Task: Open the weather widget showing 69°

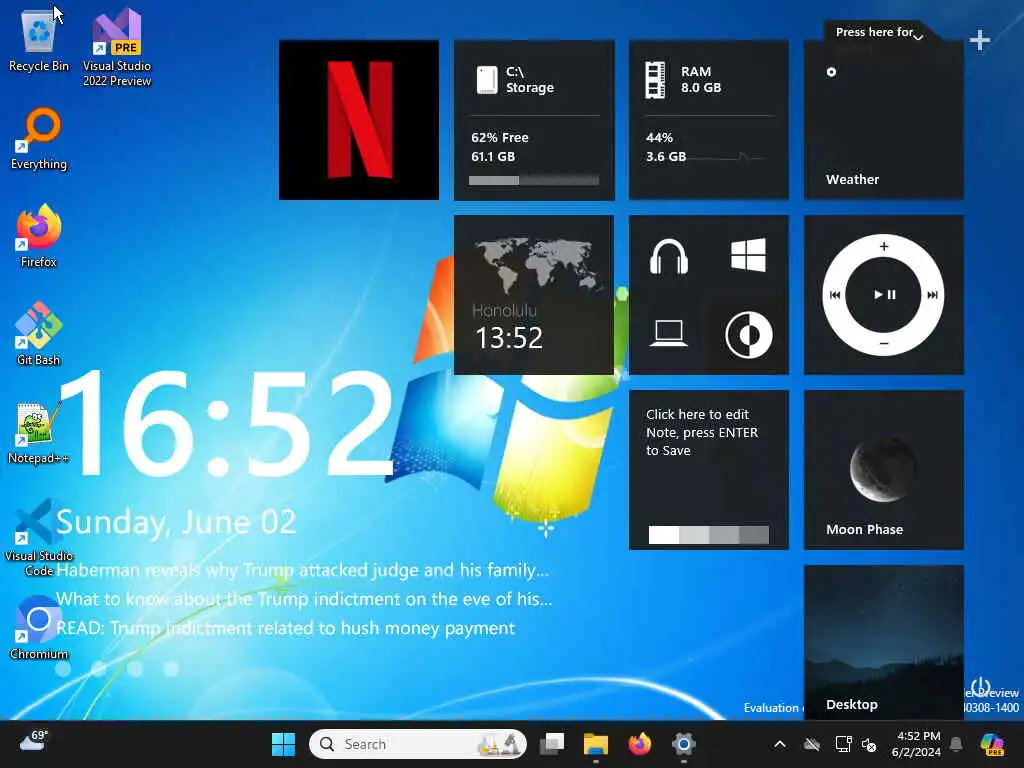Action: 33,742
